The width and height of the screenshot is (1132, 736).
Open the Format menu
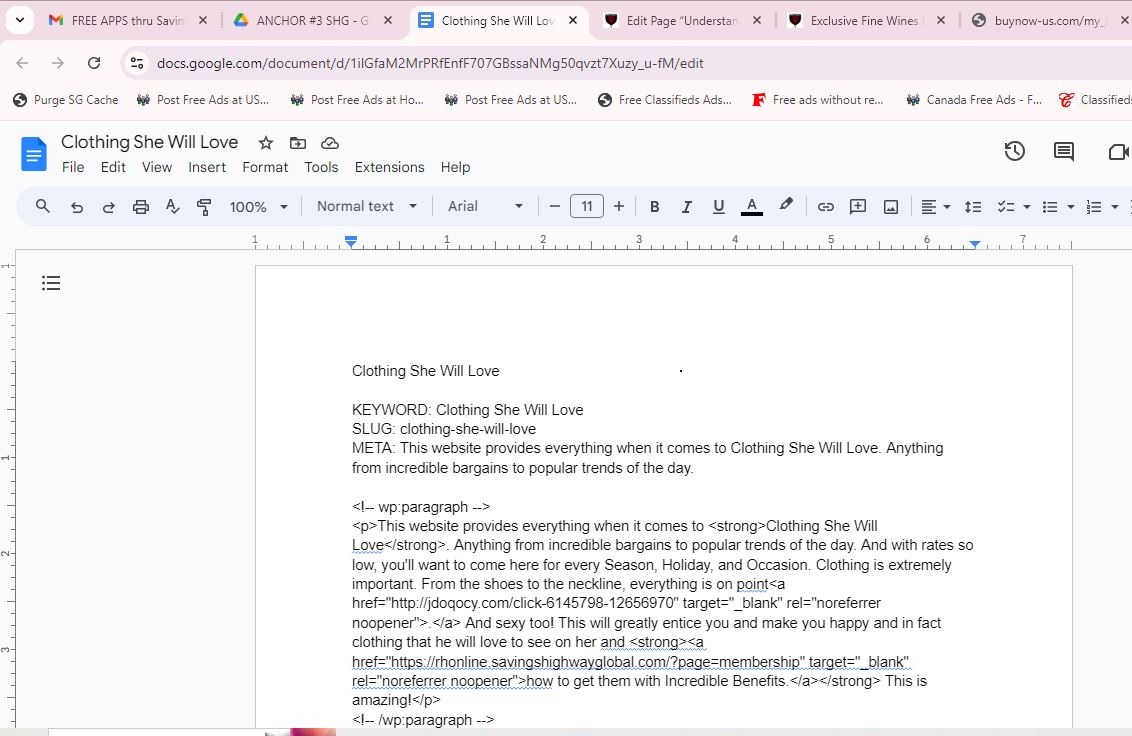[x=265, y=167]
